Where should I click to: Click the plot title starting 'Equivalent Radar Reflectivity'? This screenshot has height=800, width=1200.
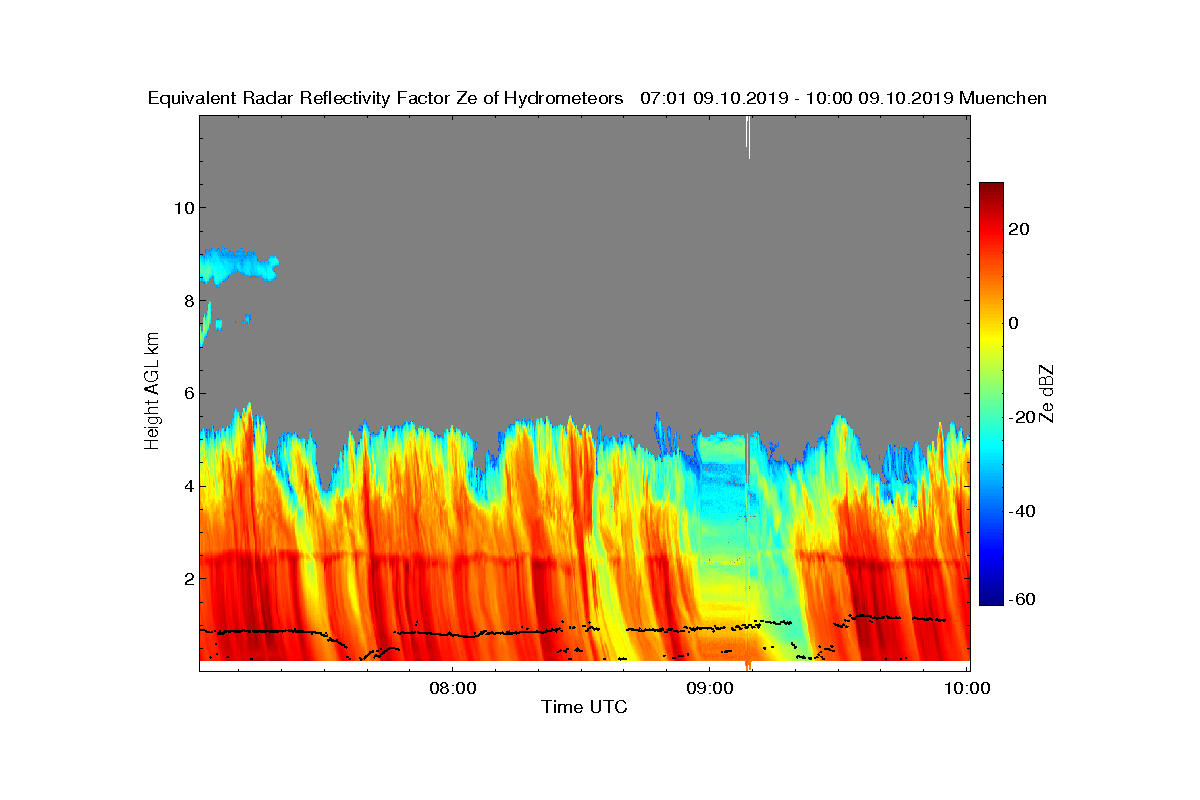click(x=597, y=98)
